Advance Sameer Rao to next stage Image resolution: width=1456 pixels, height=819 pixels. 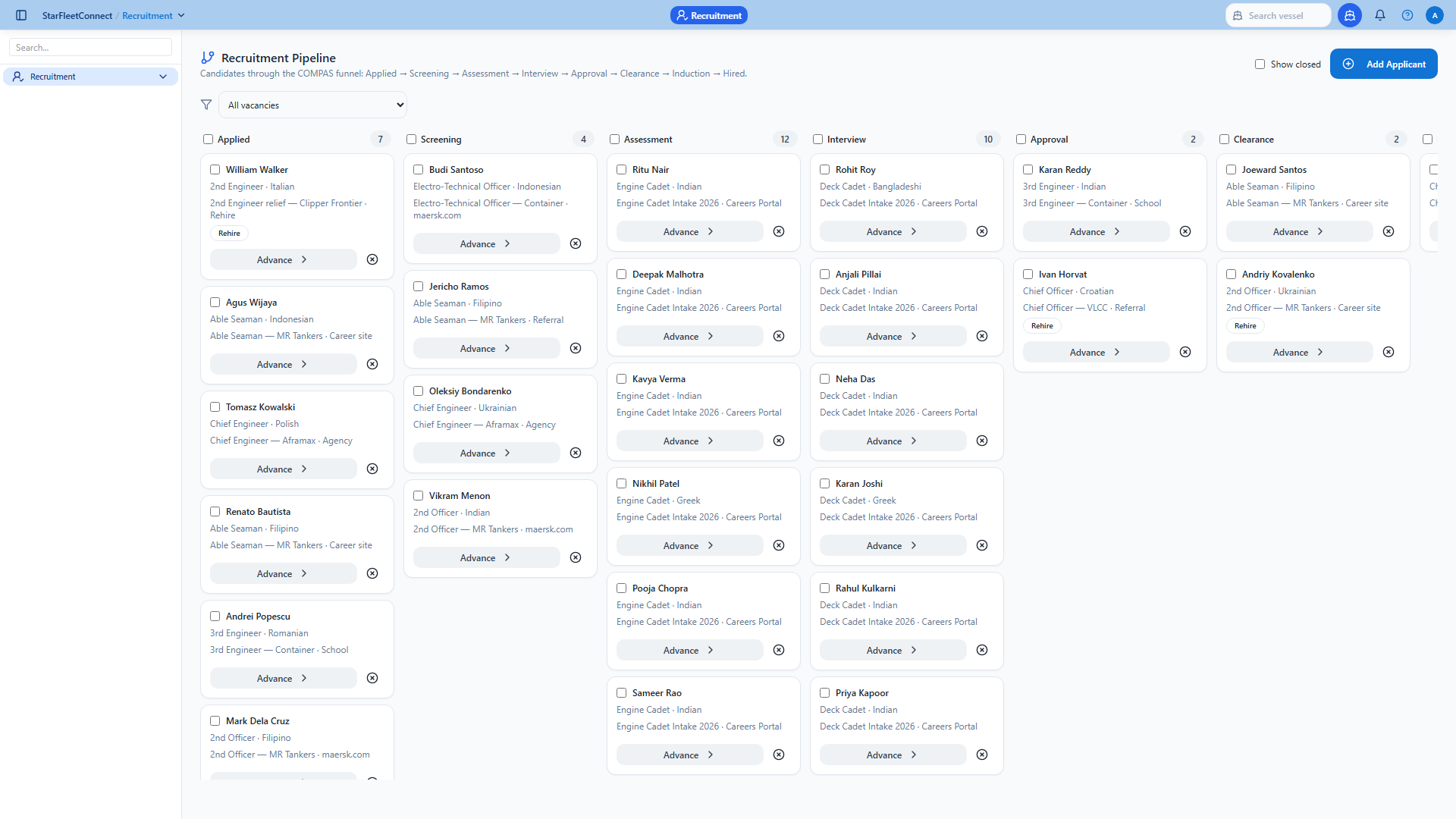point(689,755)
